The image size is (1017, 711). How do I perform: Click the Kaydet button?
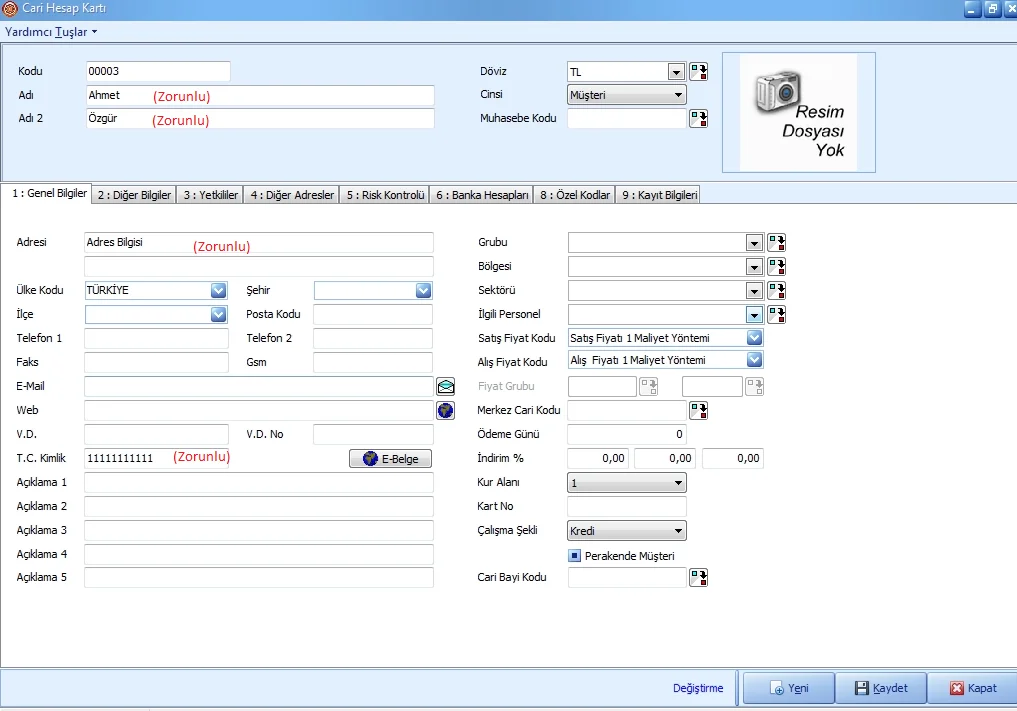(x=881, y=688)
